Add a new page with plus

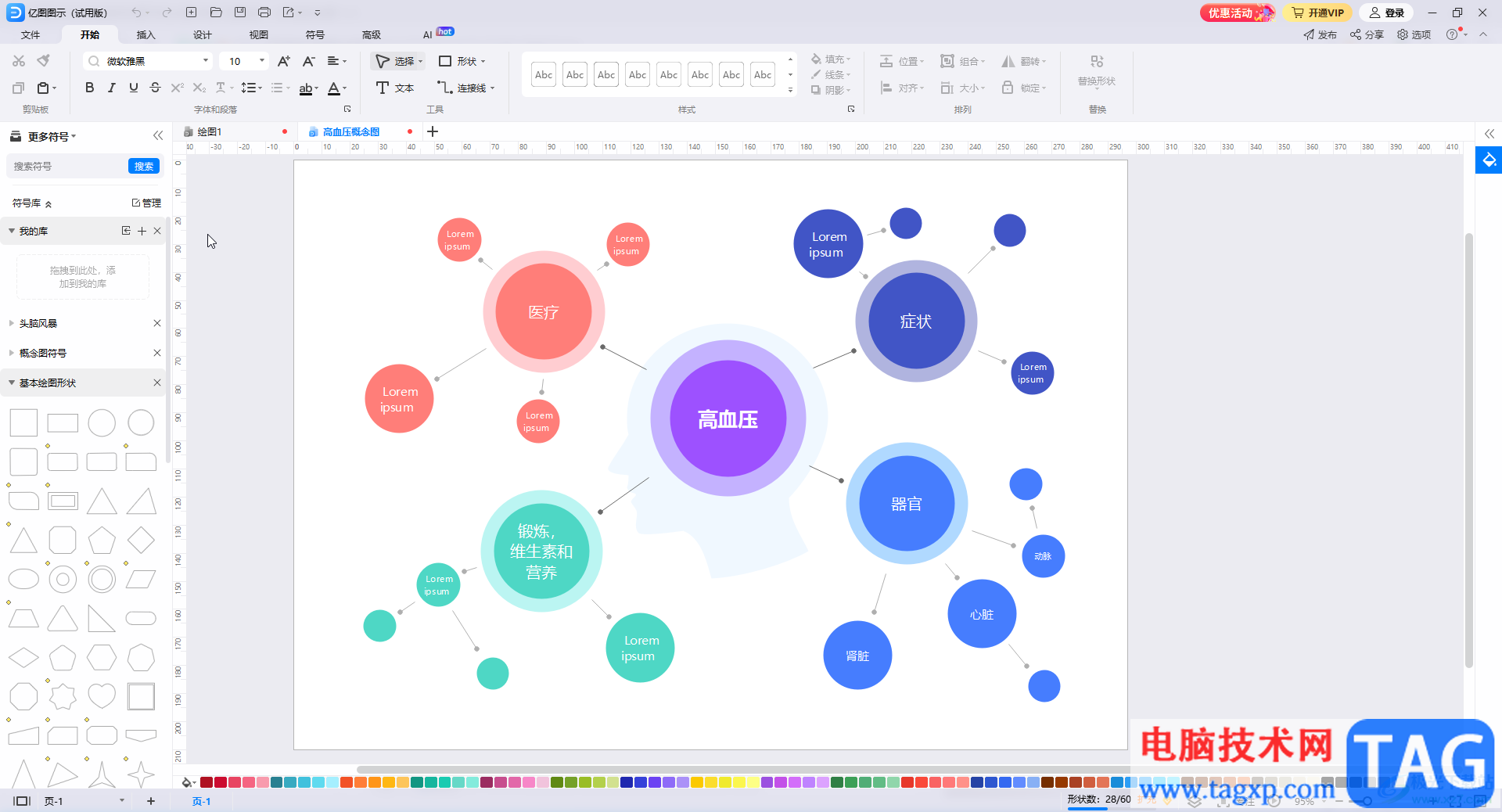click(x=151, y=801)
